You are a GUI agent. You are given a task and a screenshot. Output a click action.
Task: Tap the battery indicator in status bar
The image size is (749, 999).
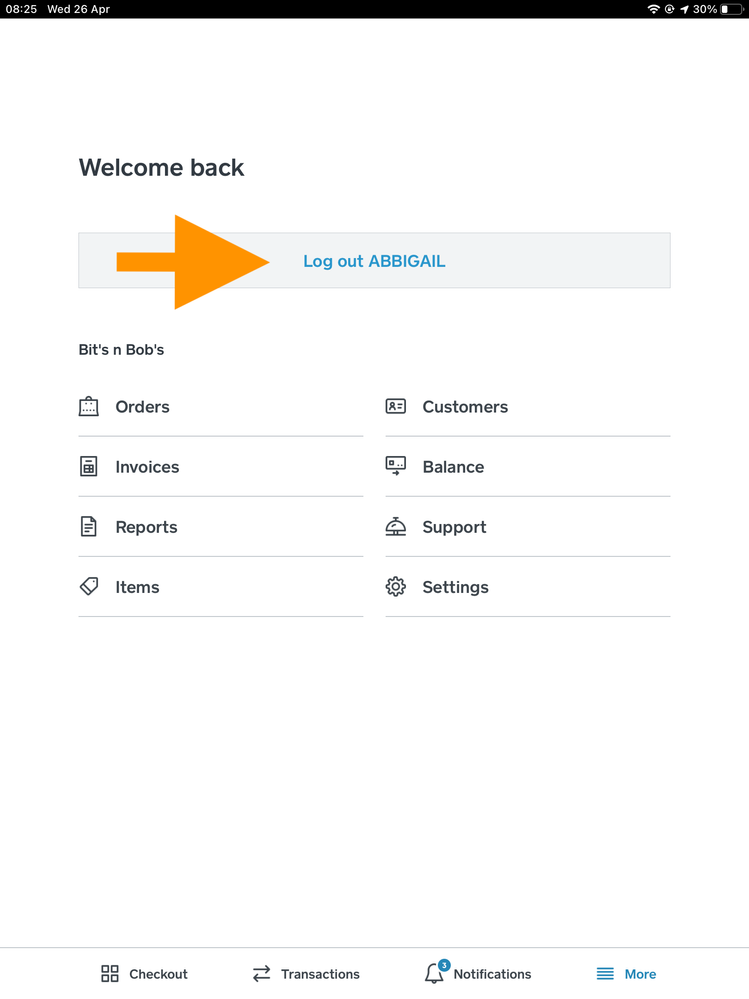731,9
